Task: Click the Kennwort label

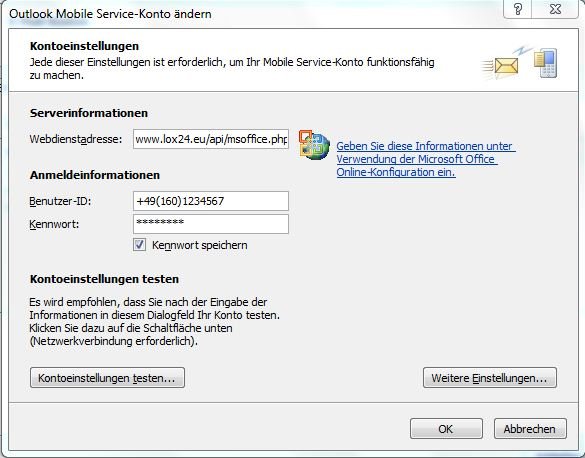Action: click(54, 224)
